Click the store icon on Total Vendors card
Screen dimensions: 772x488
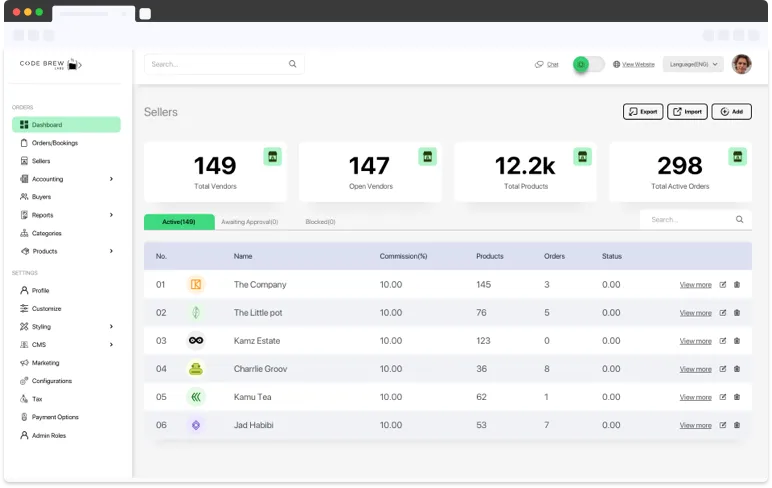(272, 156)
